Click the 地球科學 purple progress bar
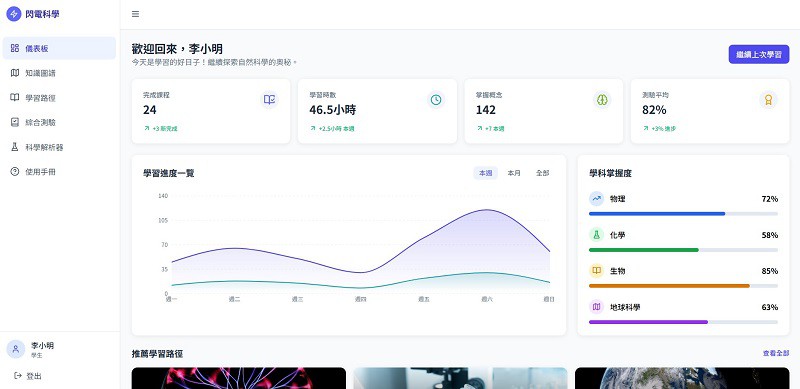800x389 pixels. [x=648, y=322]
